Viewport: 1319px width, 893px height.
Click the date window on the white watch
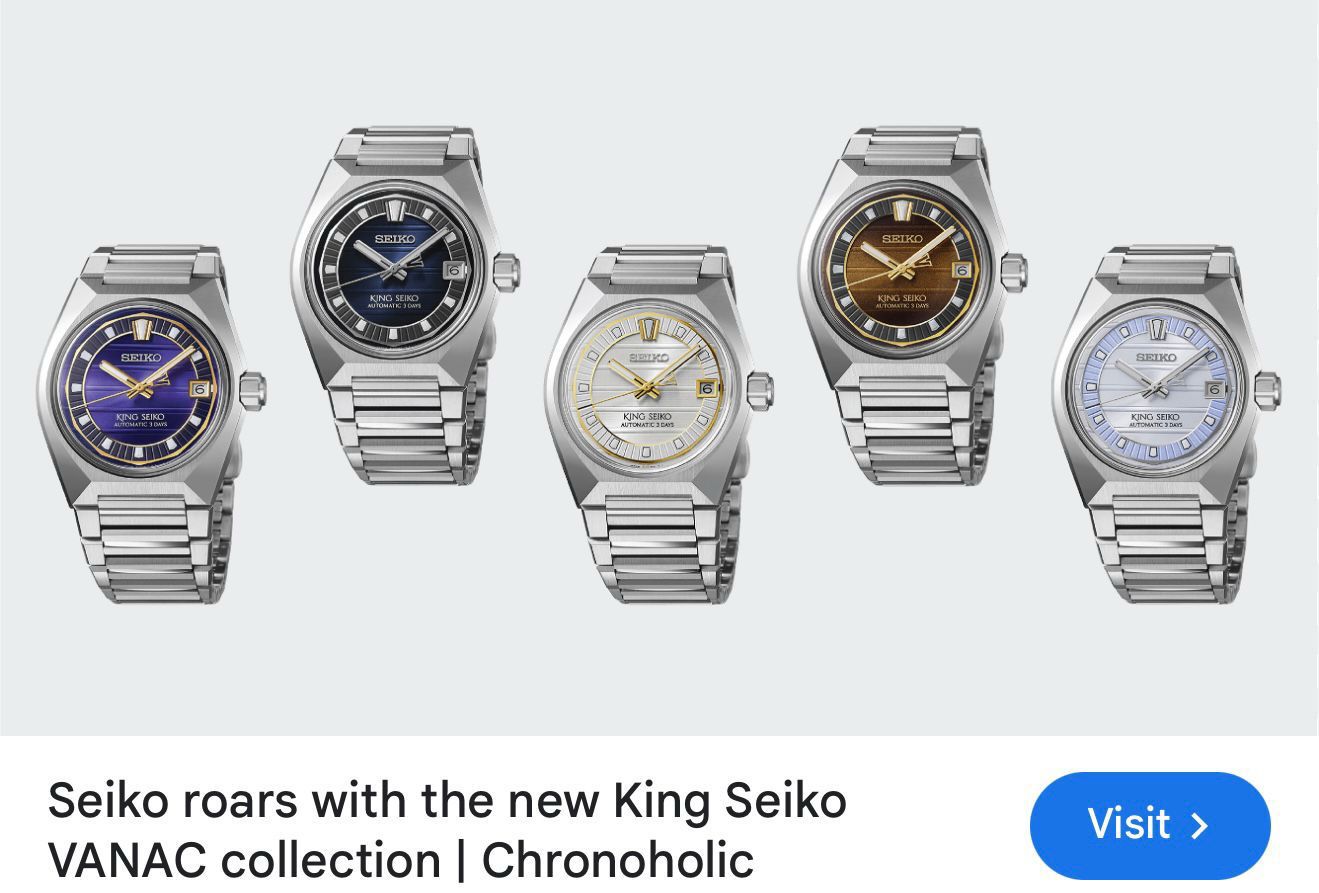click(x=708, y=388)
